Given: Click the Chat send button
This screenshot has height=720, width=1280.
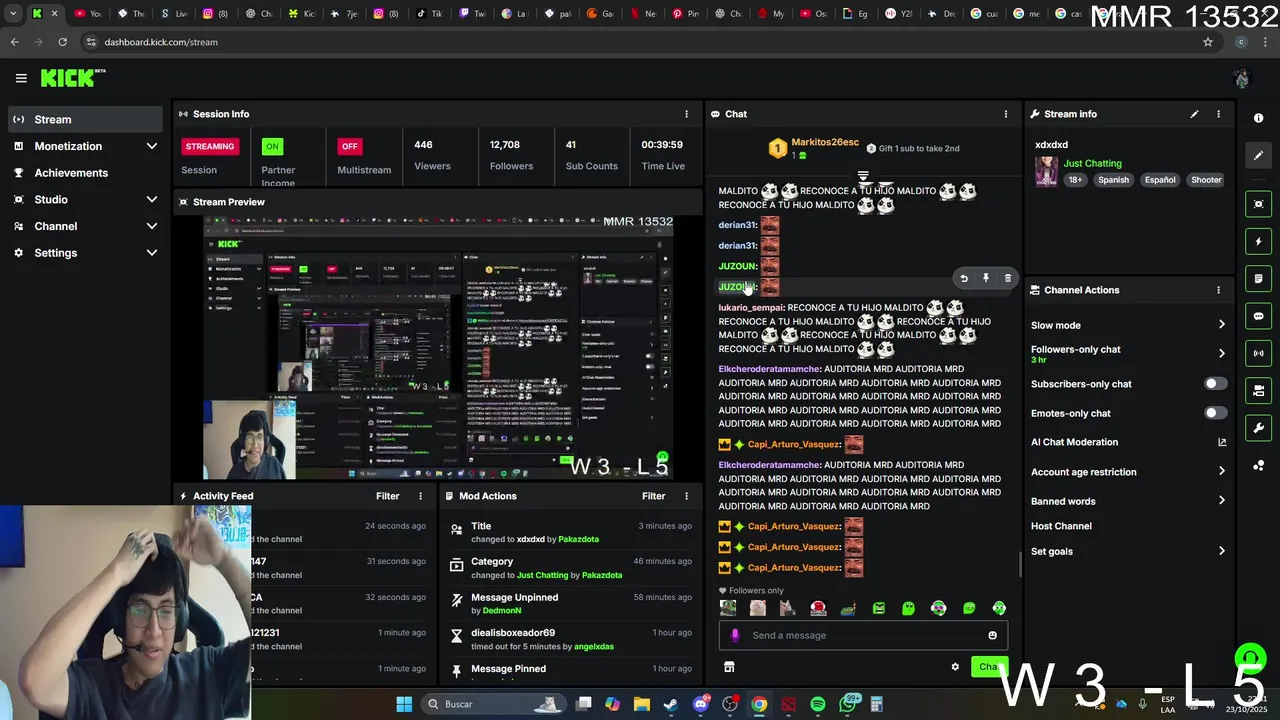Looking at the screenshot, I should (989, 667).
